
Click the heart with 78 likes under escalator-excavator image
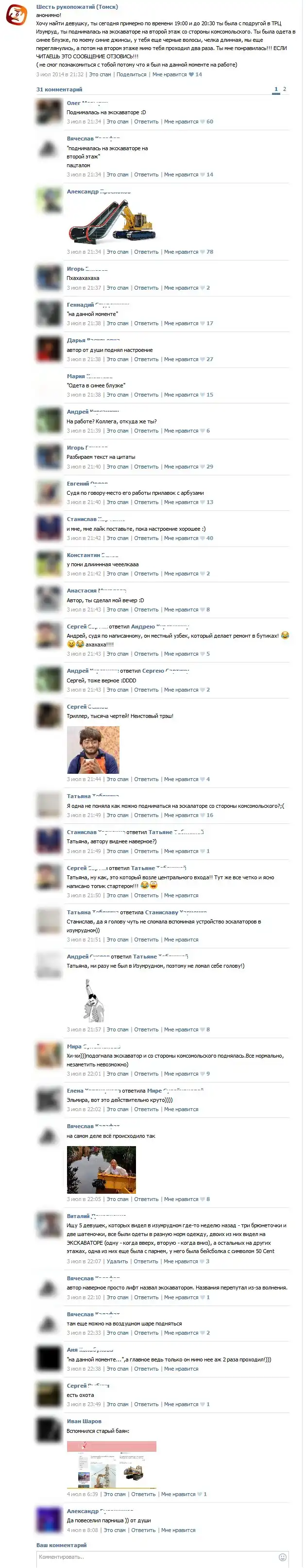[203, 251]
